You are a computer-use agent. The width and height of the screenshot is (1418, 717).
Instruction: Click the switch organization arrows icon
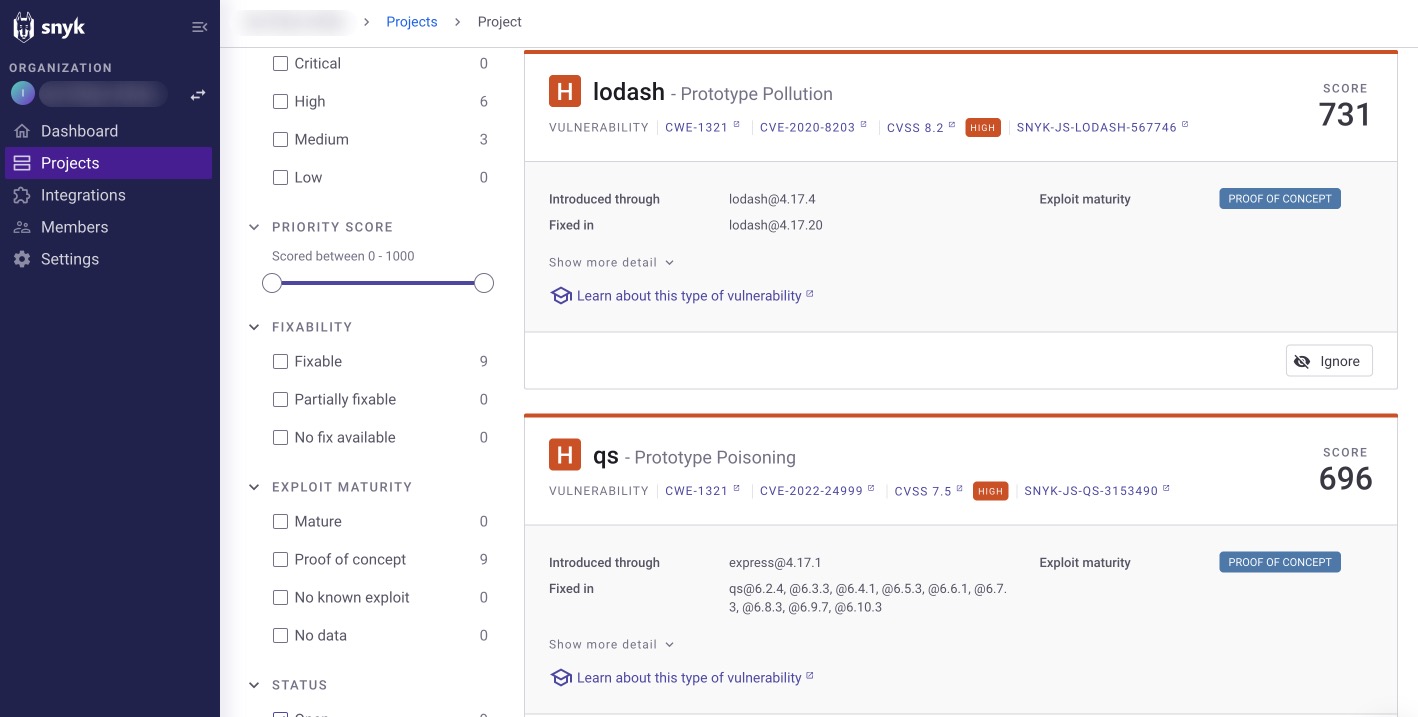tap(198, 95)
